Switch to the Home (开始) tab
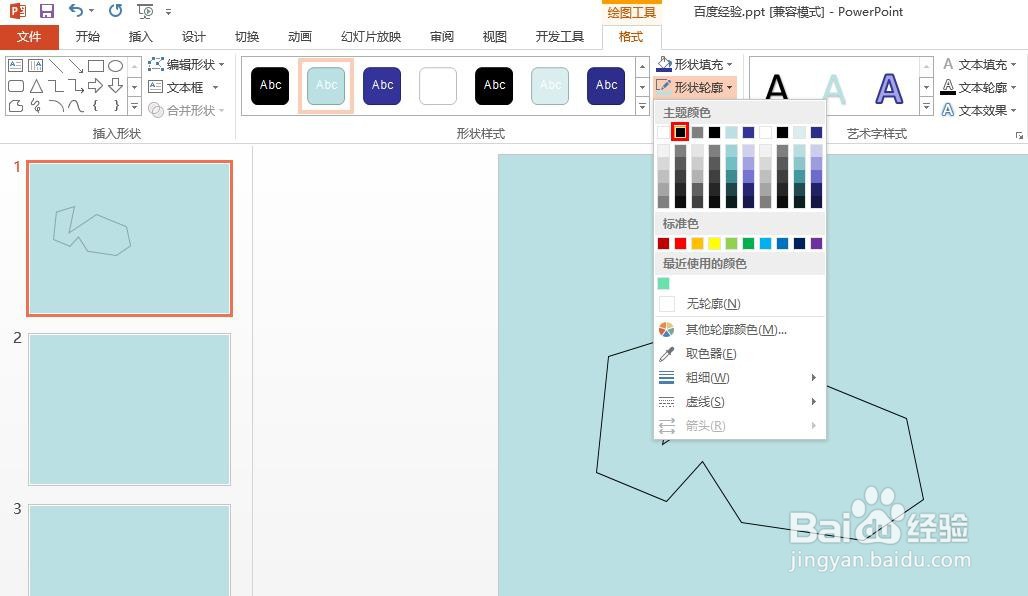The image size is (1028, 596). (87, 37)
